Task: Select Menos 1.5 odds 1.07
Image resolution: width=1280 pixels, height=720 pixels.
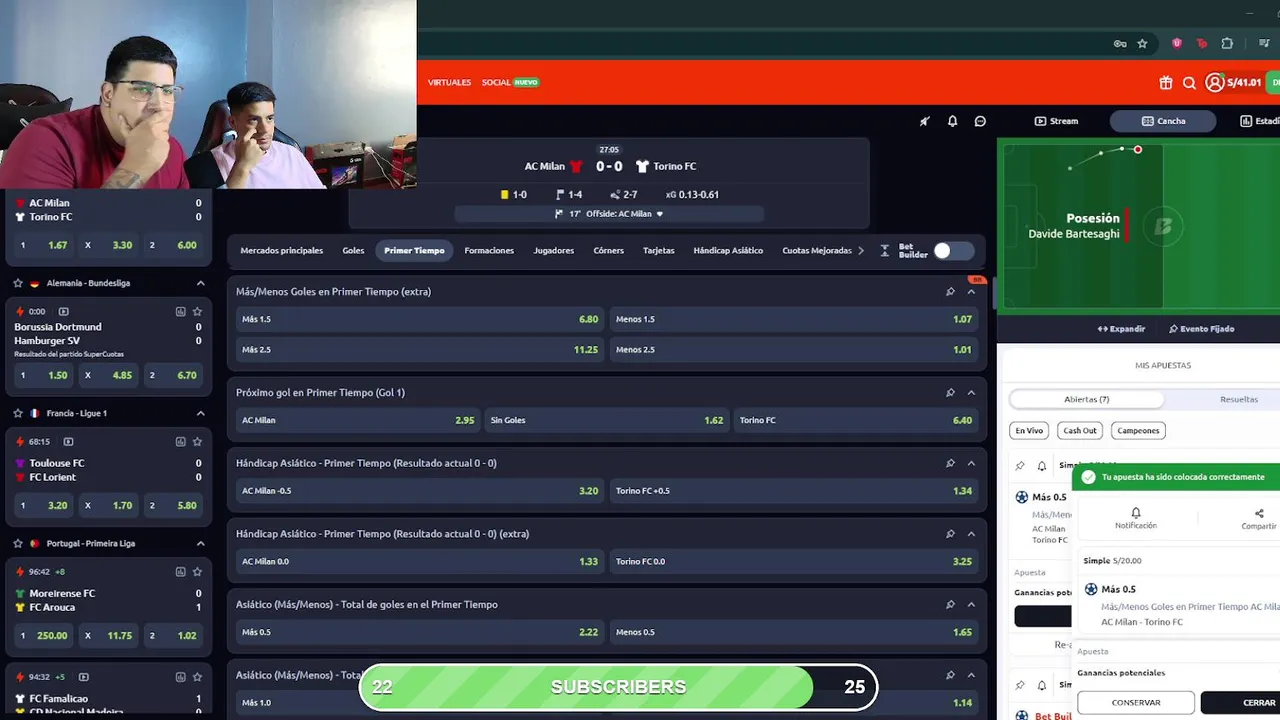Action: (794, 319)
